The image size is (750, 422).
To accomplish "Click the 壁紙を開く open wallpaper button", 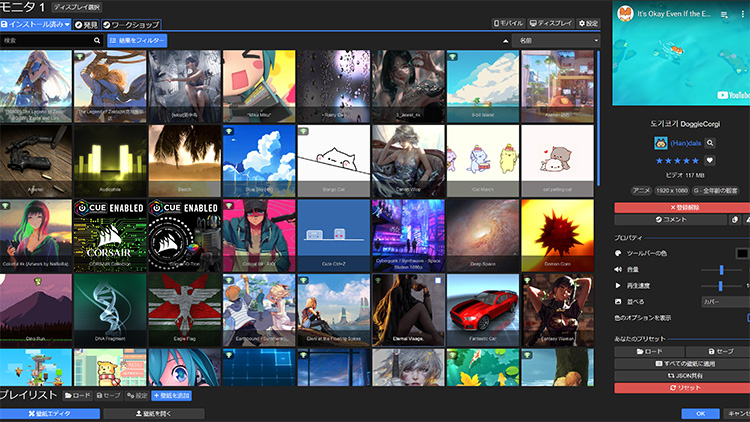I will click(x=154, y=413).
